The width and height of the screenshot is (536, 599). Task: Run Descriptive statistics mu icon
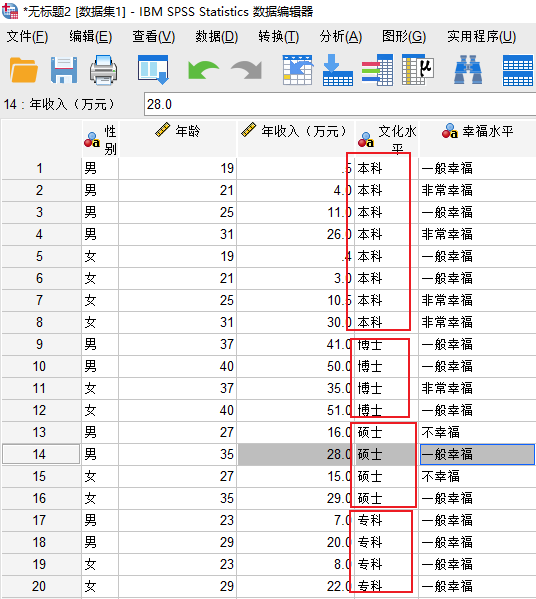418,70
